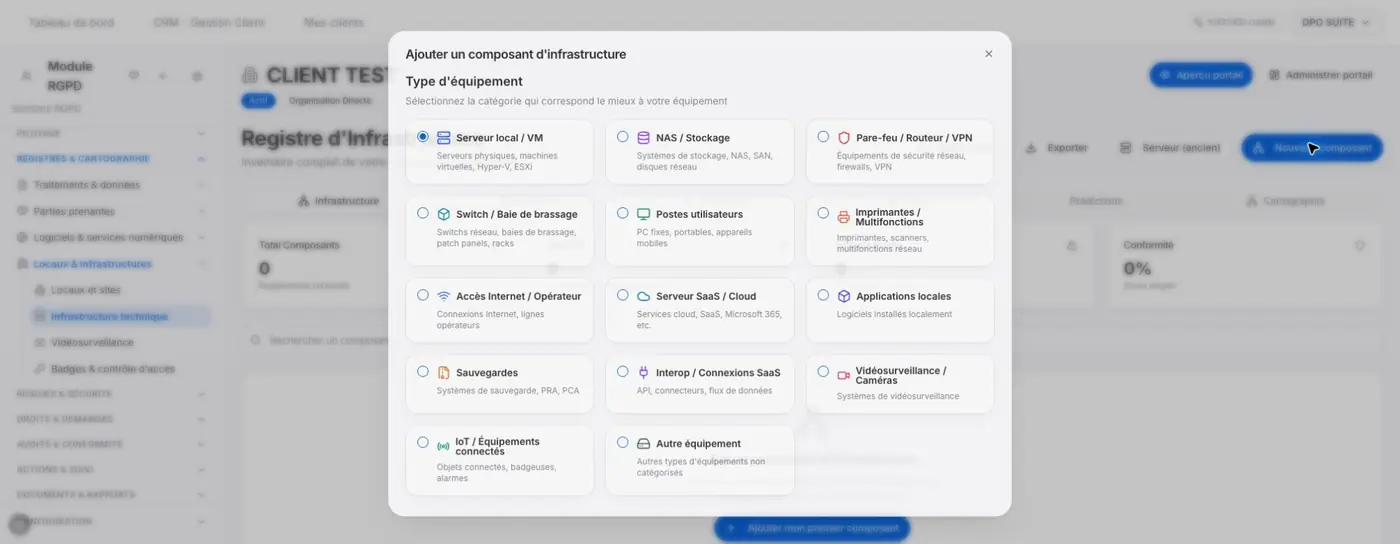Open Infrastructure technique in sidebar

click(120, 316)
